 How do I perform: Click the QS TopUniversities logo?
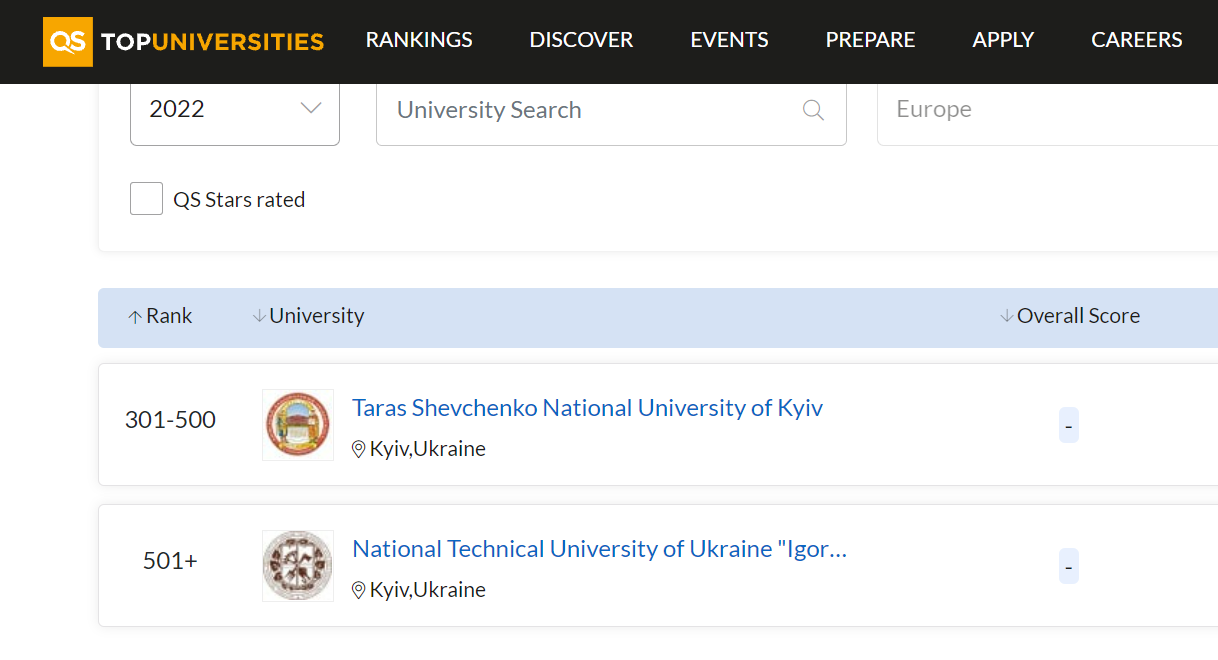click(182, 41)
